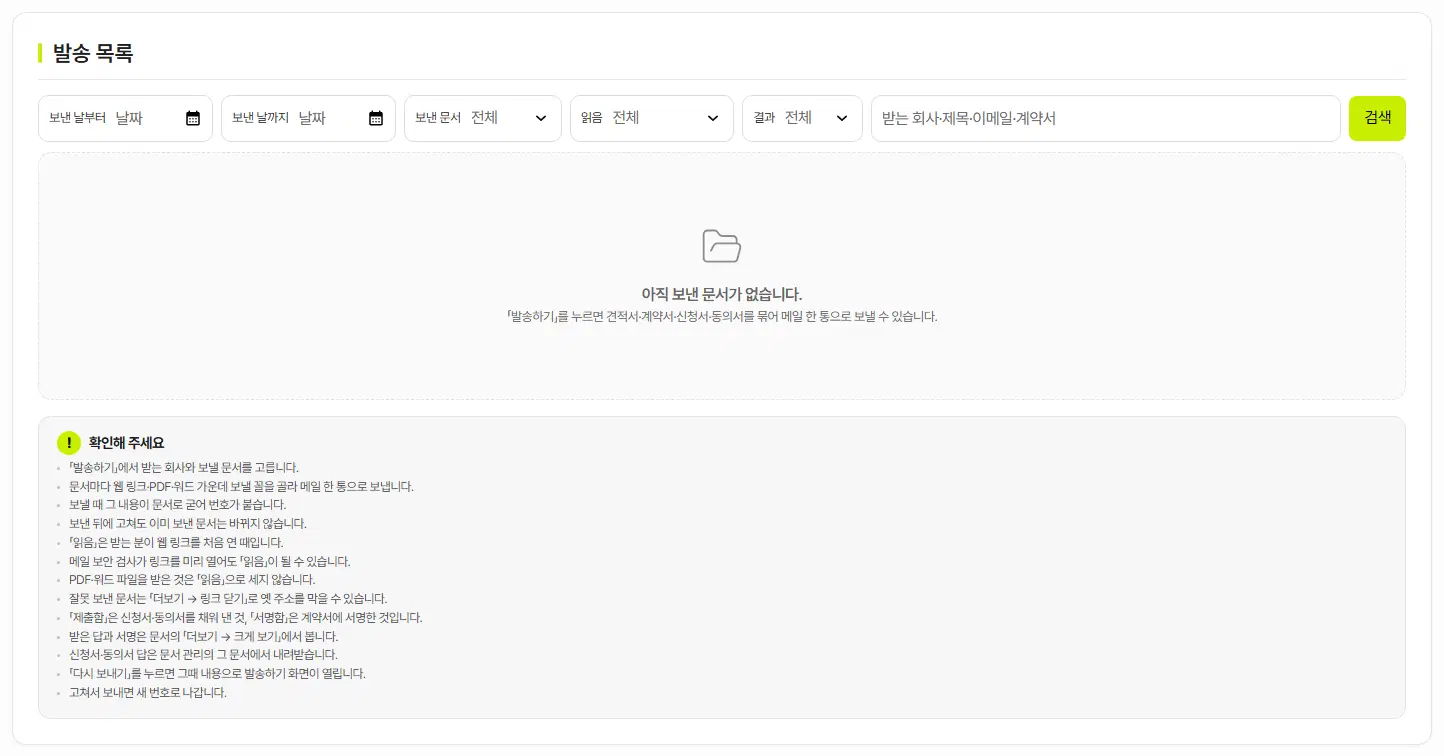Click the note 고쳐서 보내면 새 번호로 나갑니다.
This screenshot has height=756, width=1444.
(x=148, y=693)
